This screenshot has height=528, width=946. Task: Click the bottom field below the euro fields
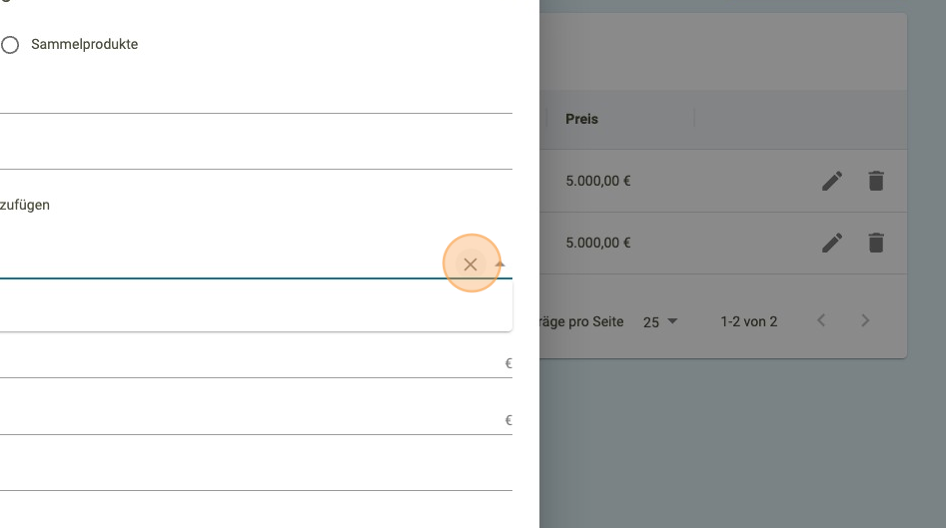[x=250, y=475]
